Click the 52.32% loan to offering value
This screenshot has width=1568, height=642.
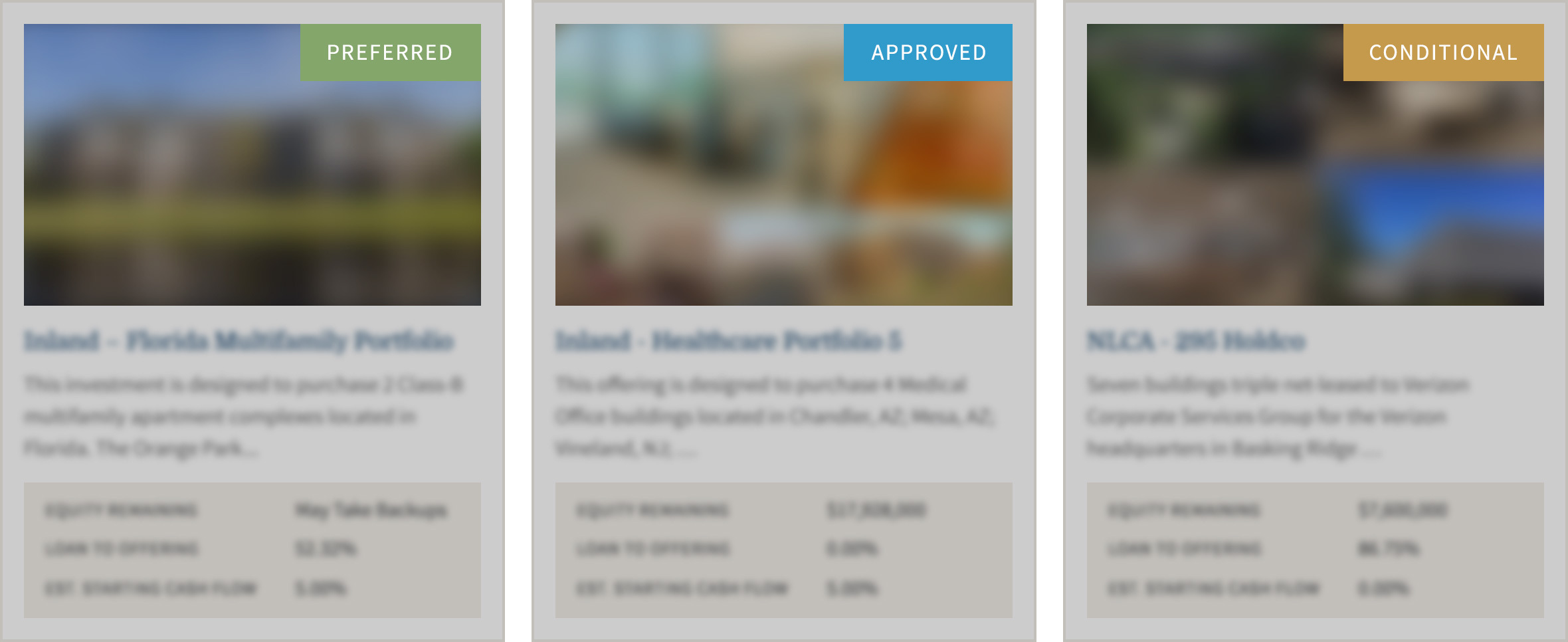tap(326, 549)
